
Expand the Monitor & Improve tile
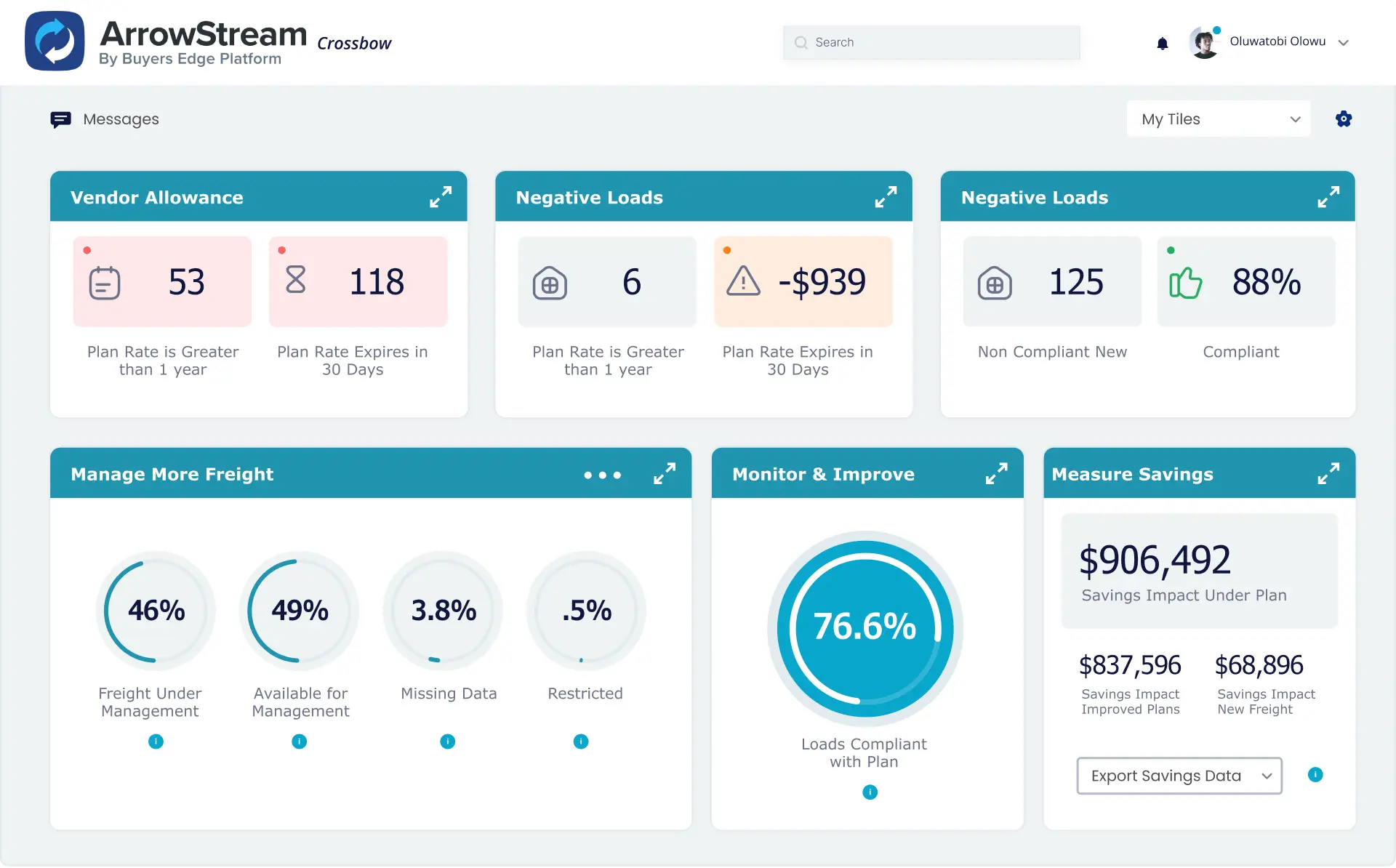(x=996, y=474)
